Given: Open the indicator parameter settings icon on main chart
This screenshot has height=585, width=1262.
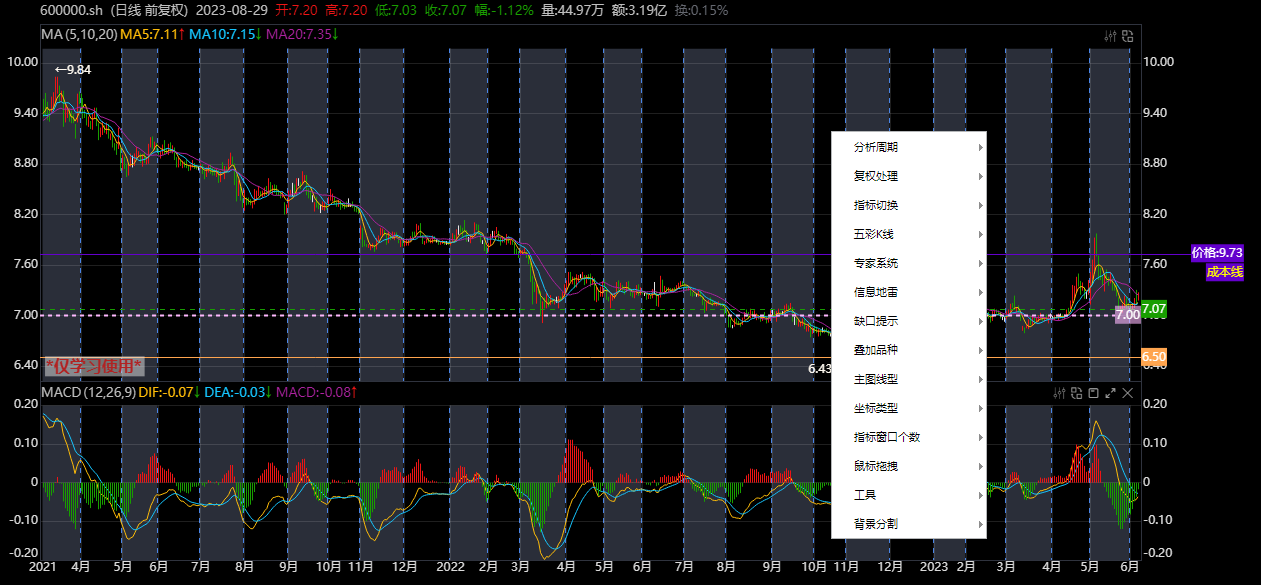Looking at the screenshot, I should [x=1110, y=36].
